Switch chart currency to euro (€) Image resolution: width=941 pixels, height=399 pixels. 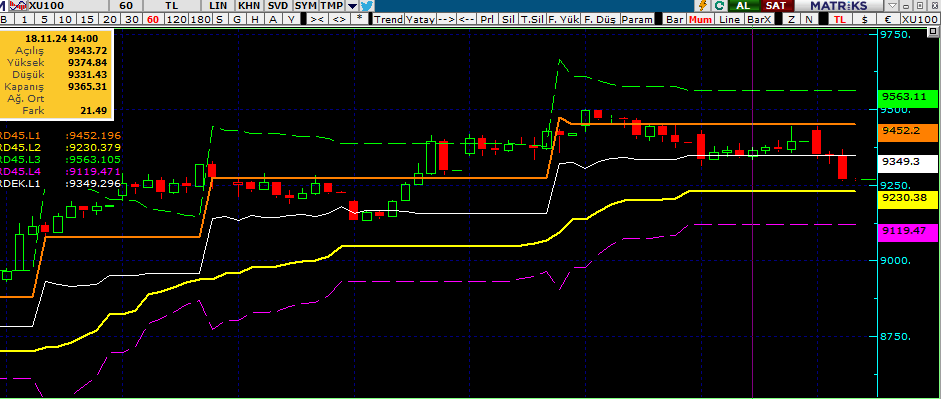point(888,19)
